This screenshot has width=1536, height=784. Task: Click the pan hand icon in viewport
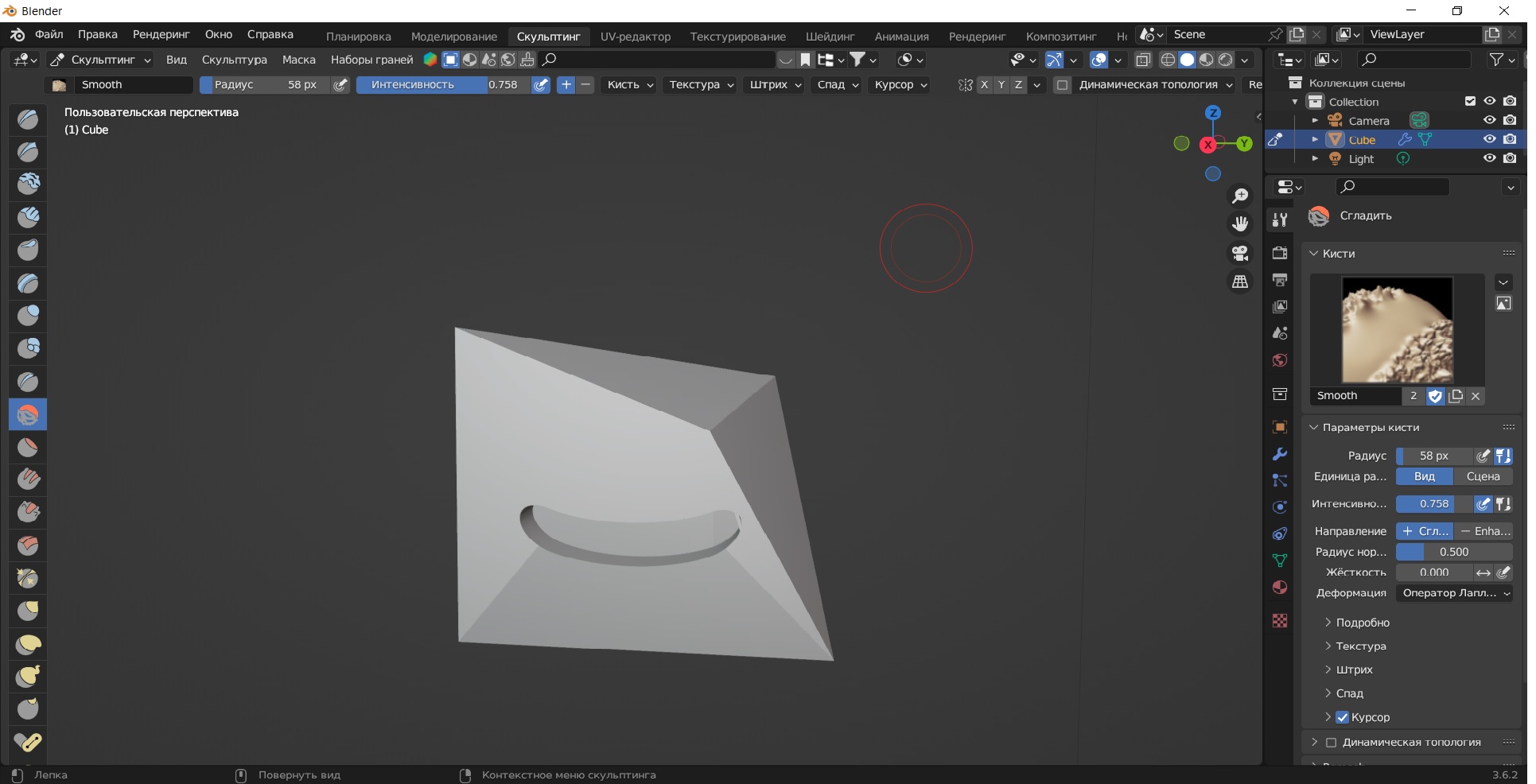tap(1239, 224)
